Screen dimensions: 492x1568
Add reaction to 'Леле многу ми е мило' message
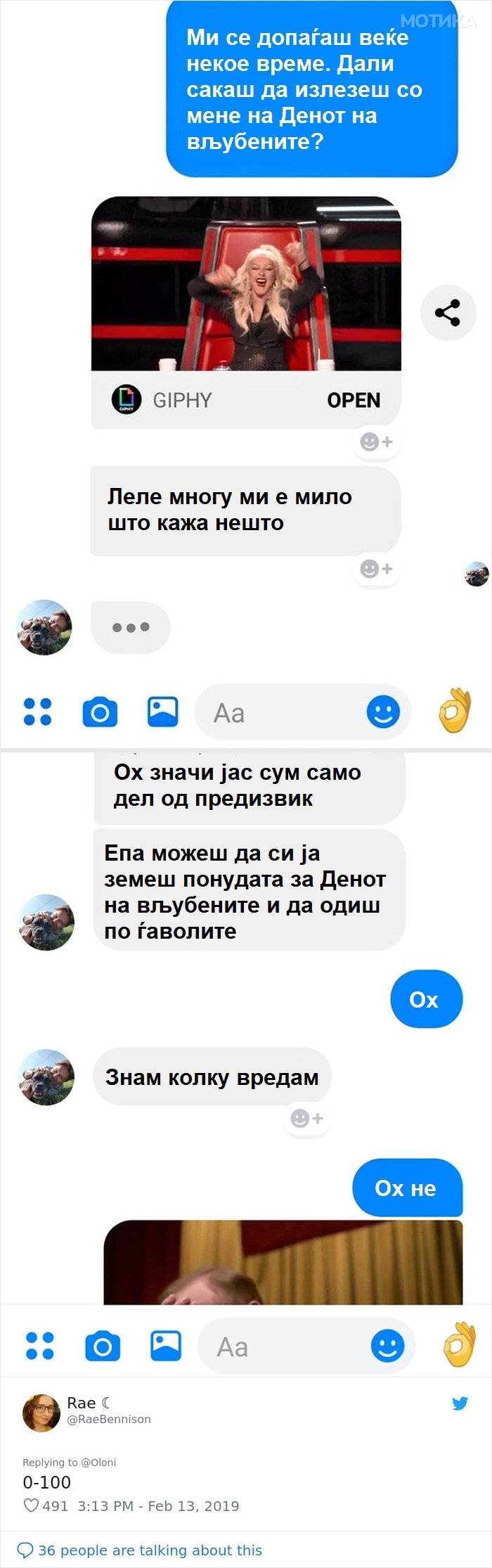[x=376, y=568]
